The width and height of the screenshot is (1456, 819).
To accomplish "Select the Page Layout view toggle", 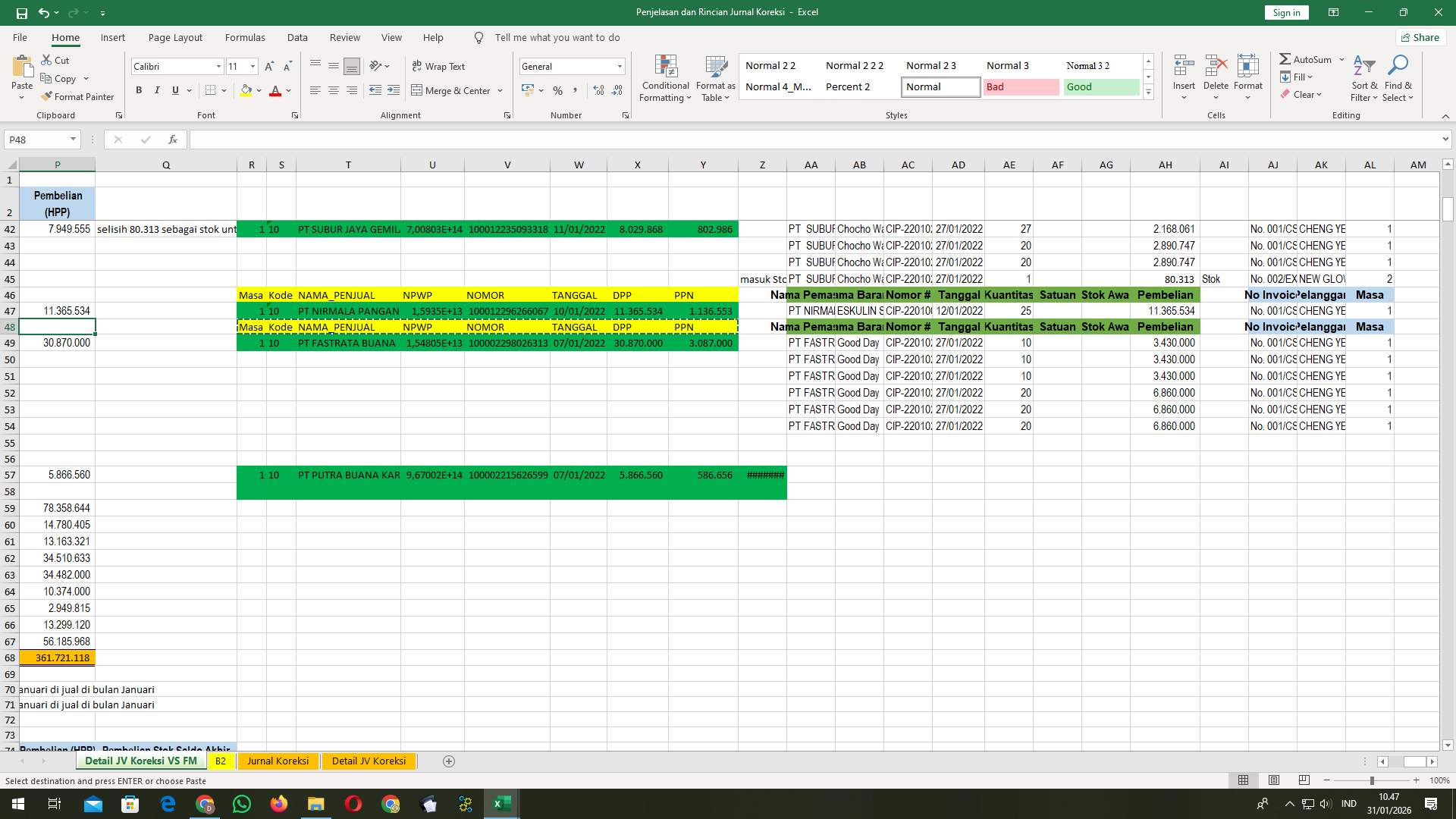I will coord(1274,780).
